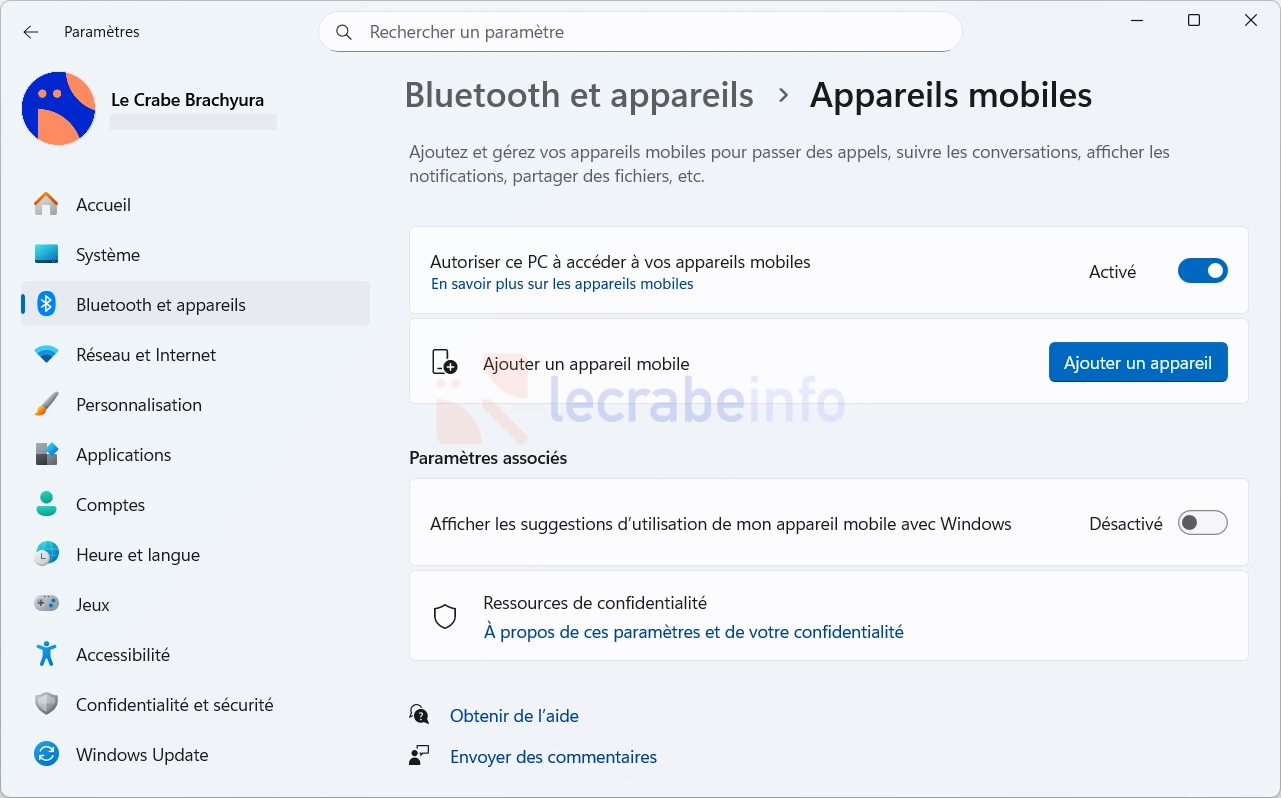Select the Système monitor icon
Viewport: 1281px width, 798px height.
(46, 255)
